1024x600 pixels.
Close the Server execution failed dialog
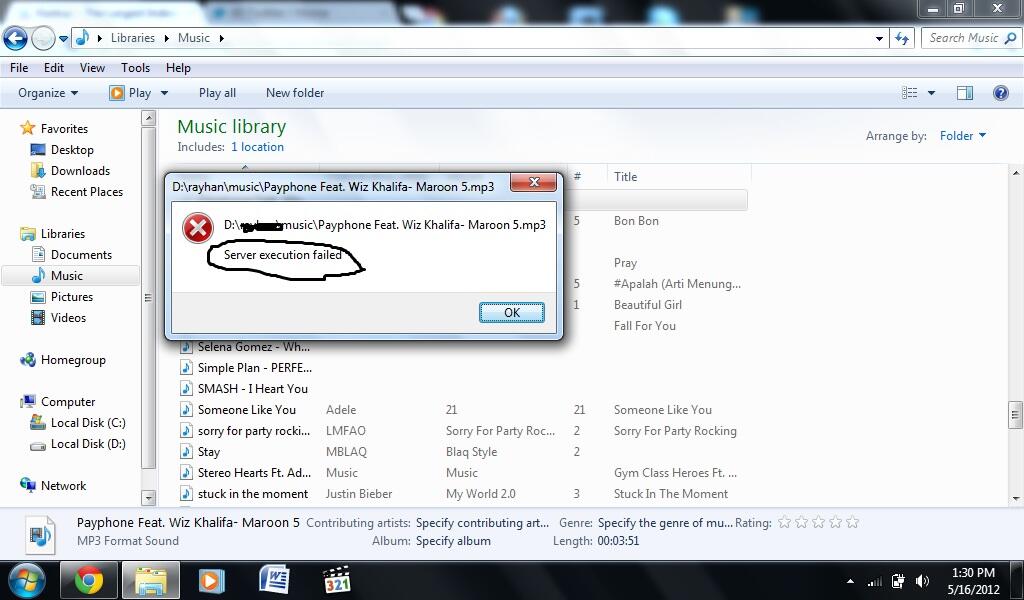534,182
